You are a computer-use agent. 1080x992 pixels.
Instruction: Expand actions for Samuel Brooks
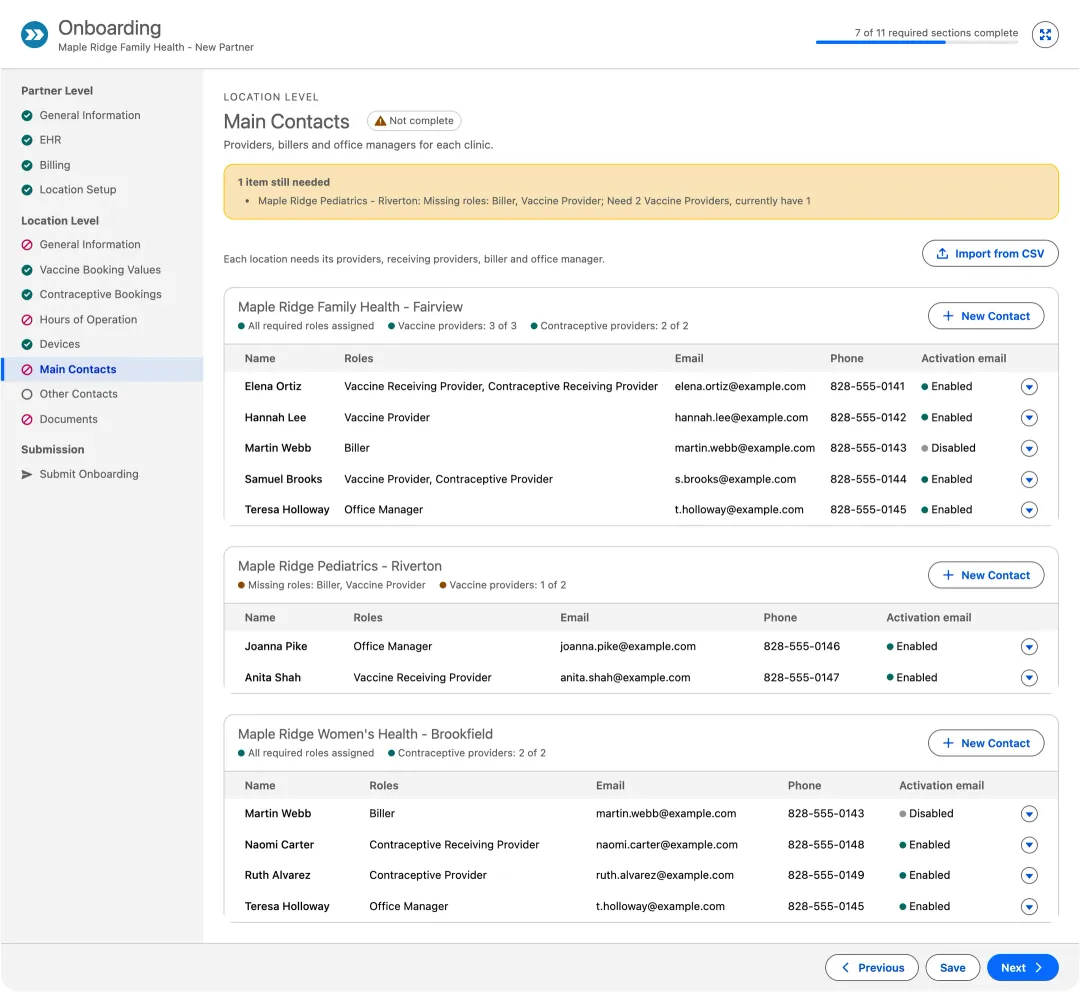pyautogui.click(x=1029, y=479)
